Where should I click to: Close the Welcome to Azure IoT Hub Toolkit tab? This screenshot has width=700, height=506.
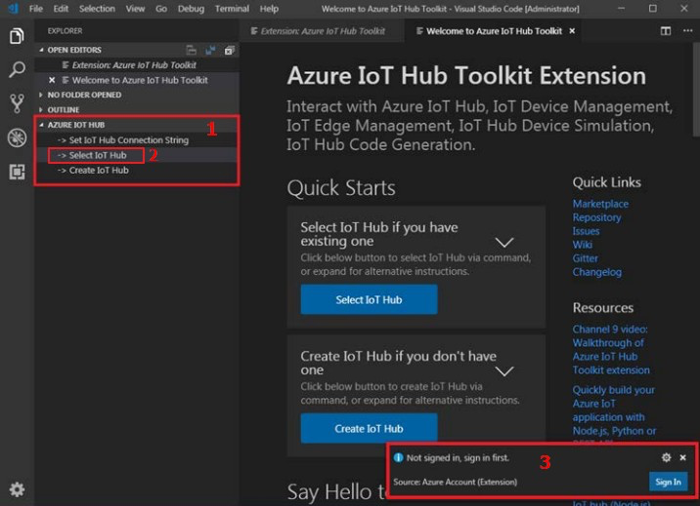coord(572,31)
